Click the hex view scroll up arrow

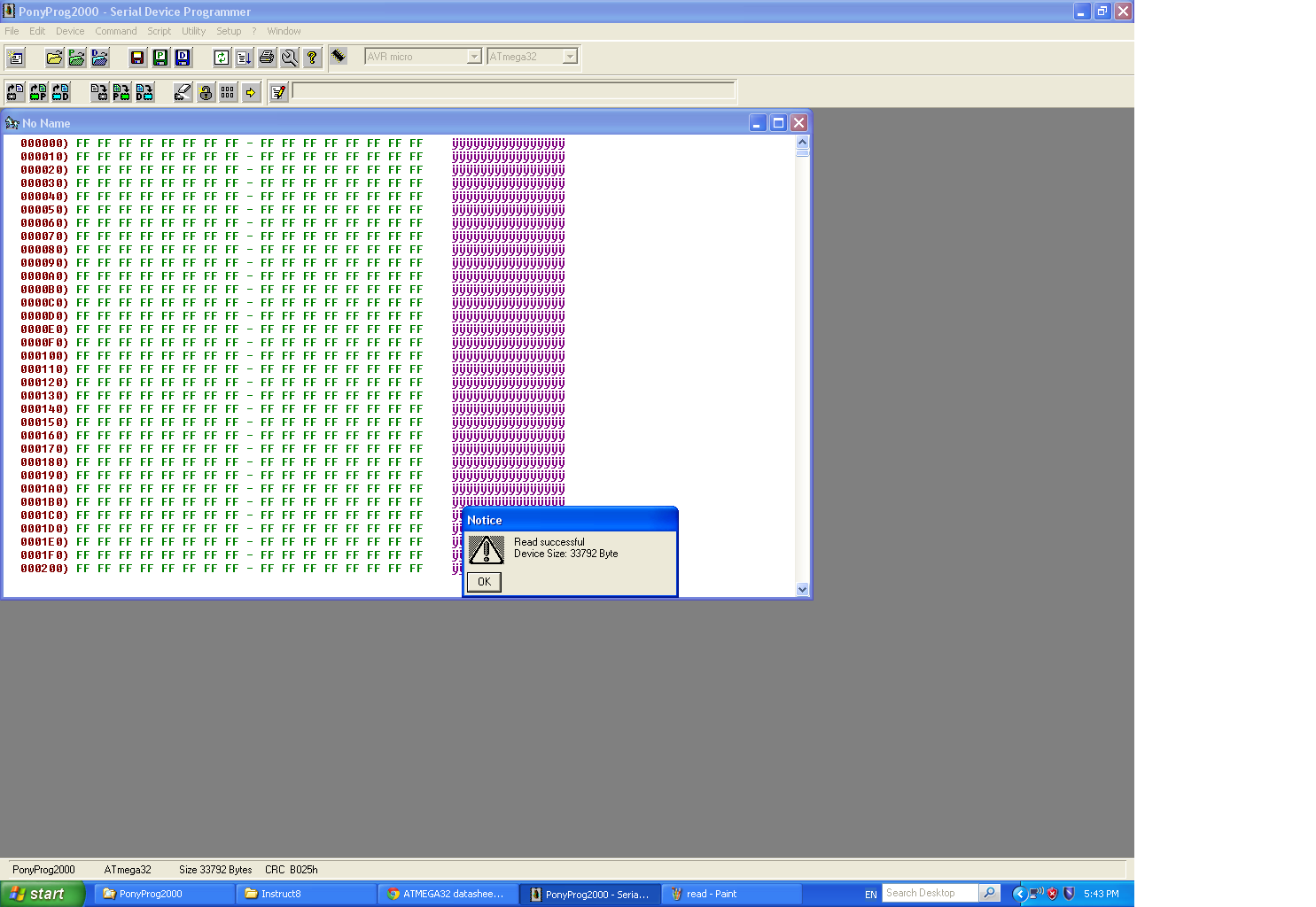802,142
